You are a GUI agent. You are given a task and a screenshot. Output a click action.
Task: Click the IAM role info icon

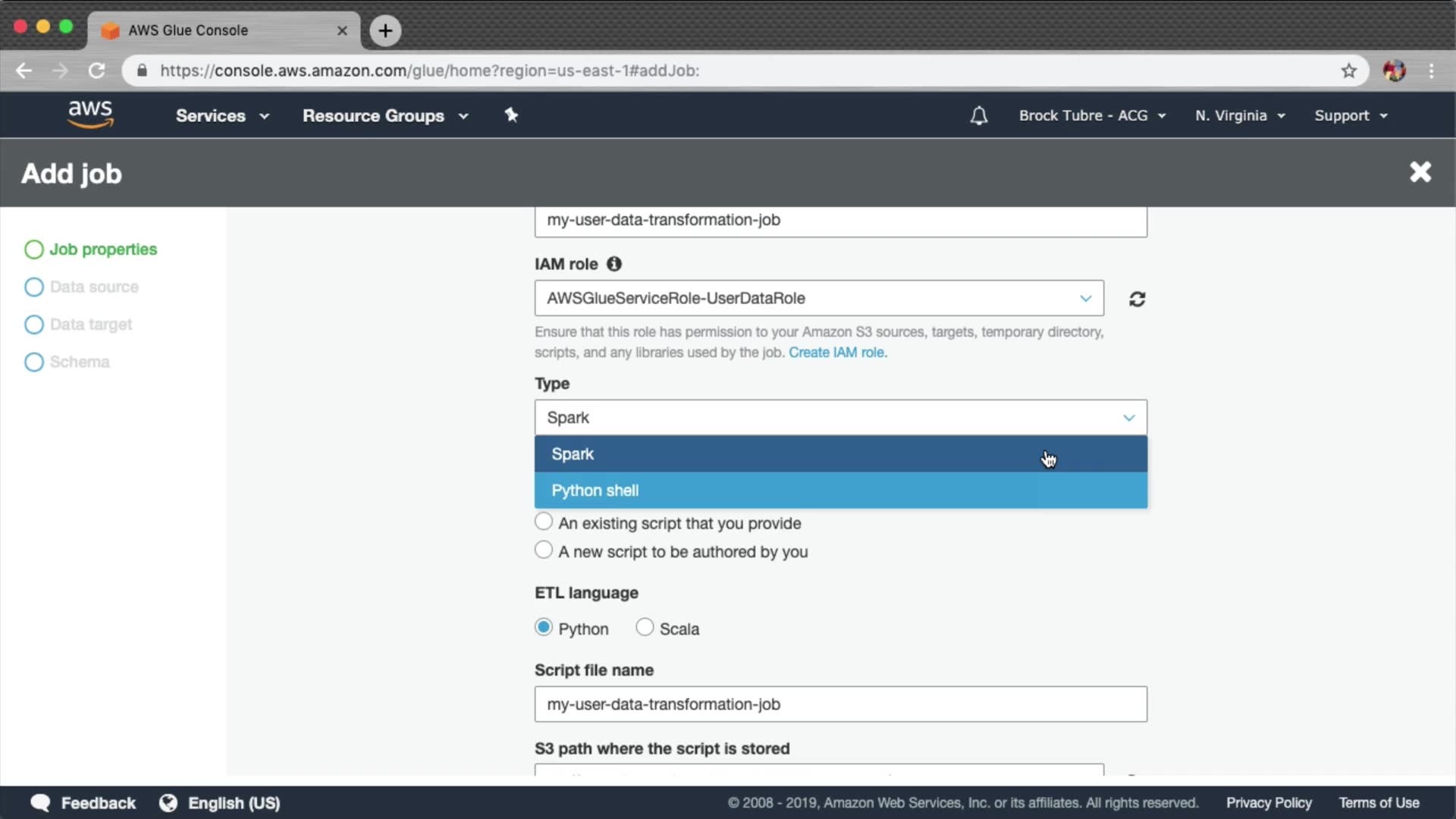pyautogui.click(x=614, y=264)
